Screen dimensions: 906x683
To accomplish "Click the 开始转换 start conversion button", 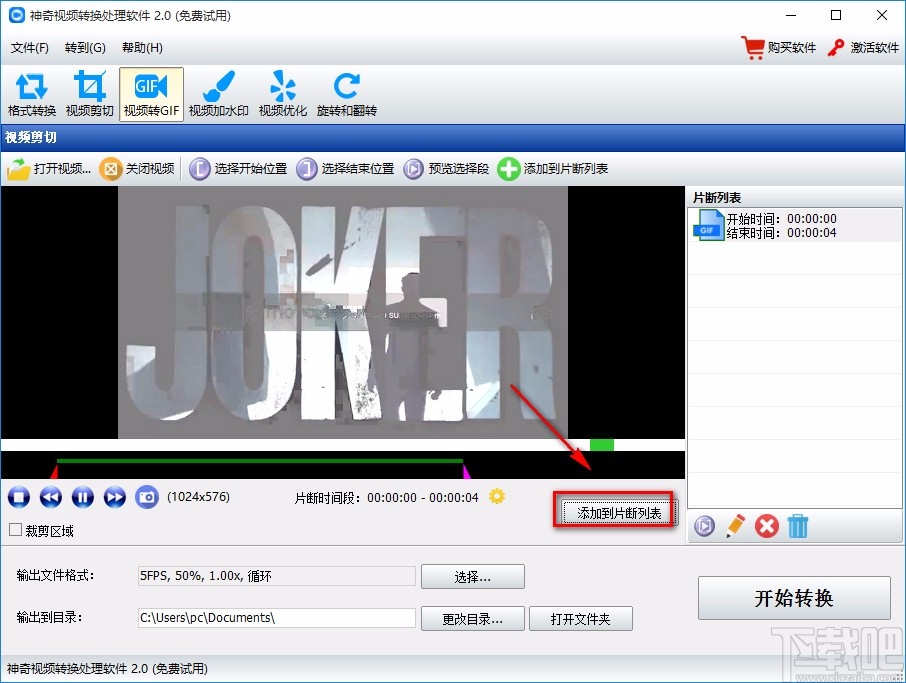I will point(794,598).
